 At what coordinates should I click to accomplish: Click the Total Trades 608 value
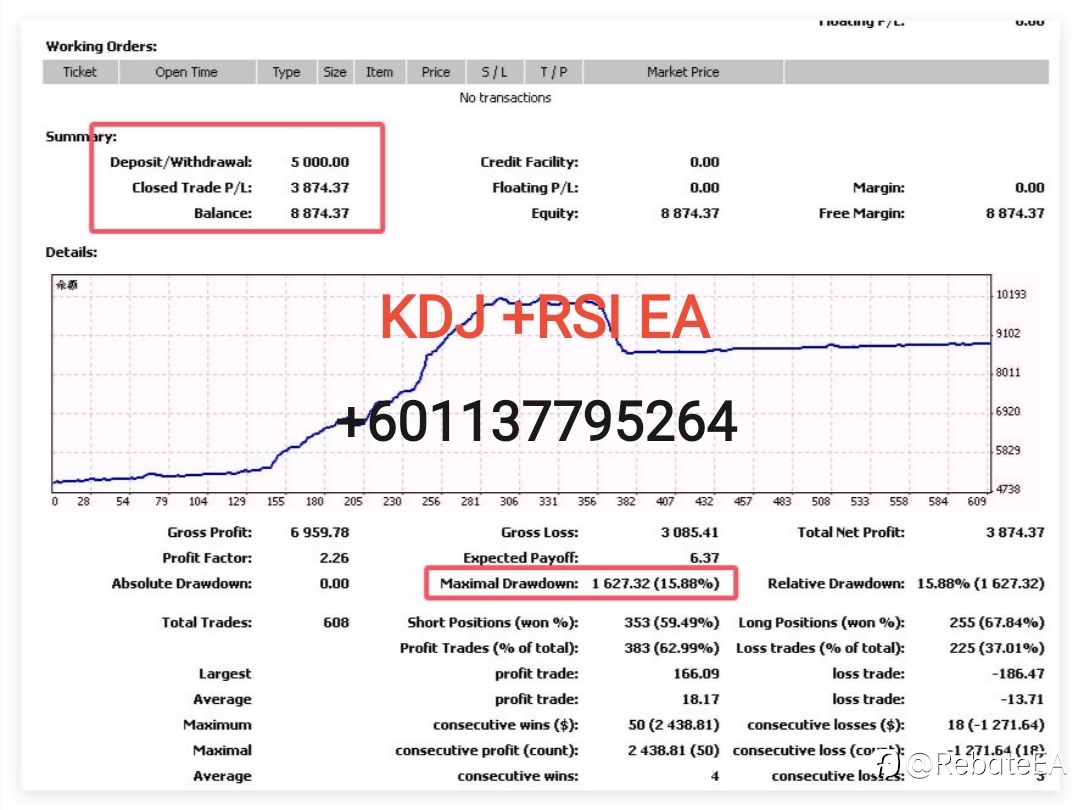point(336,622)
